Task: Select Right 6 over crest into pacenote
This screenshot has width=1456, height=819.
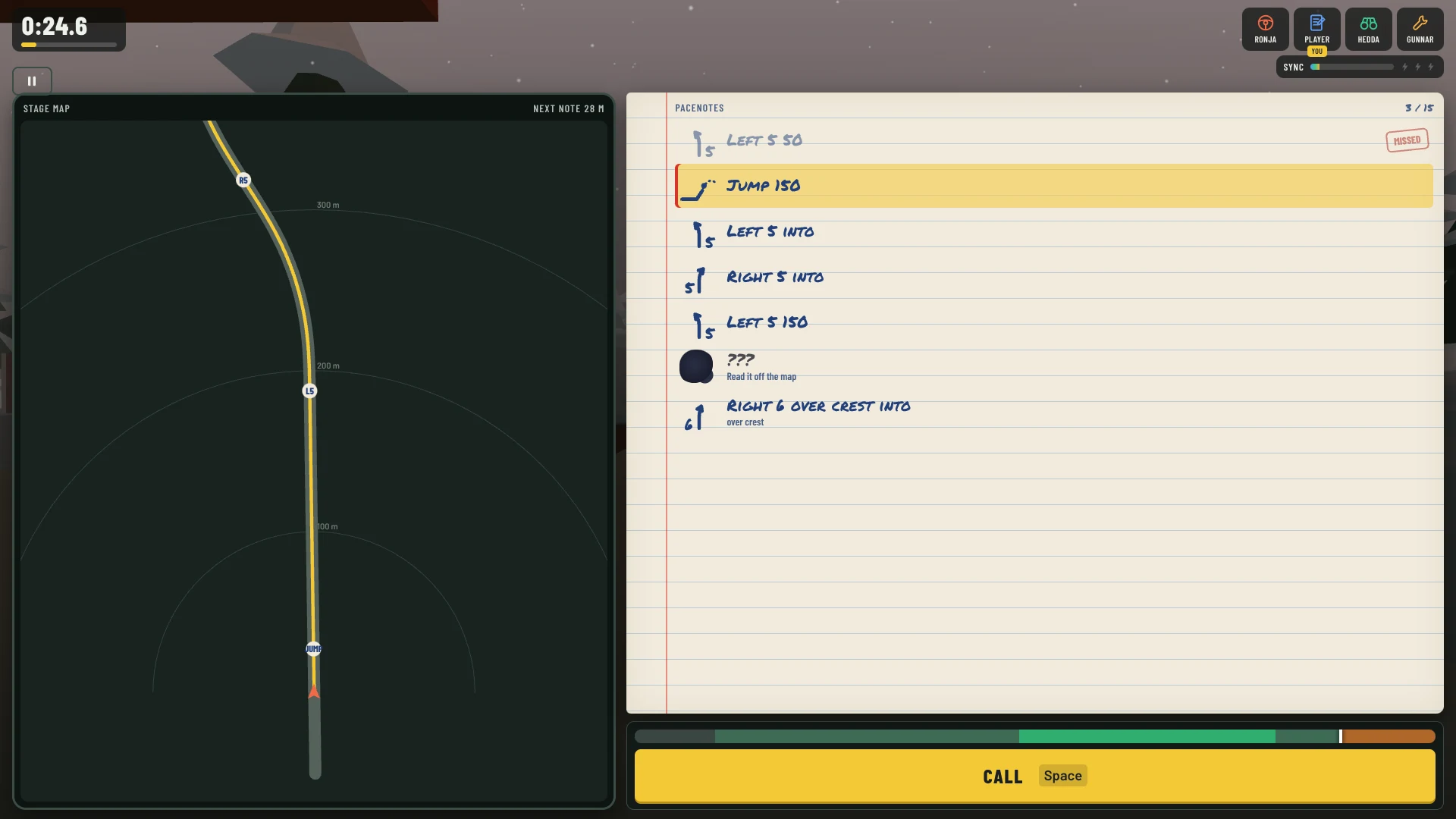Action: [1054, 413]
